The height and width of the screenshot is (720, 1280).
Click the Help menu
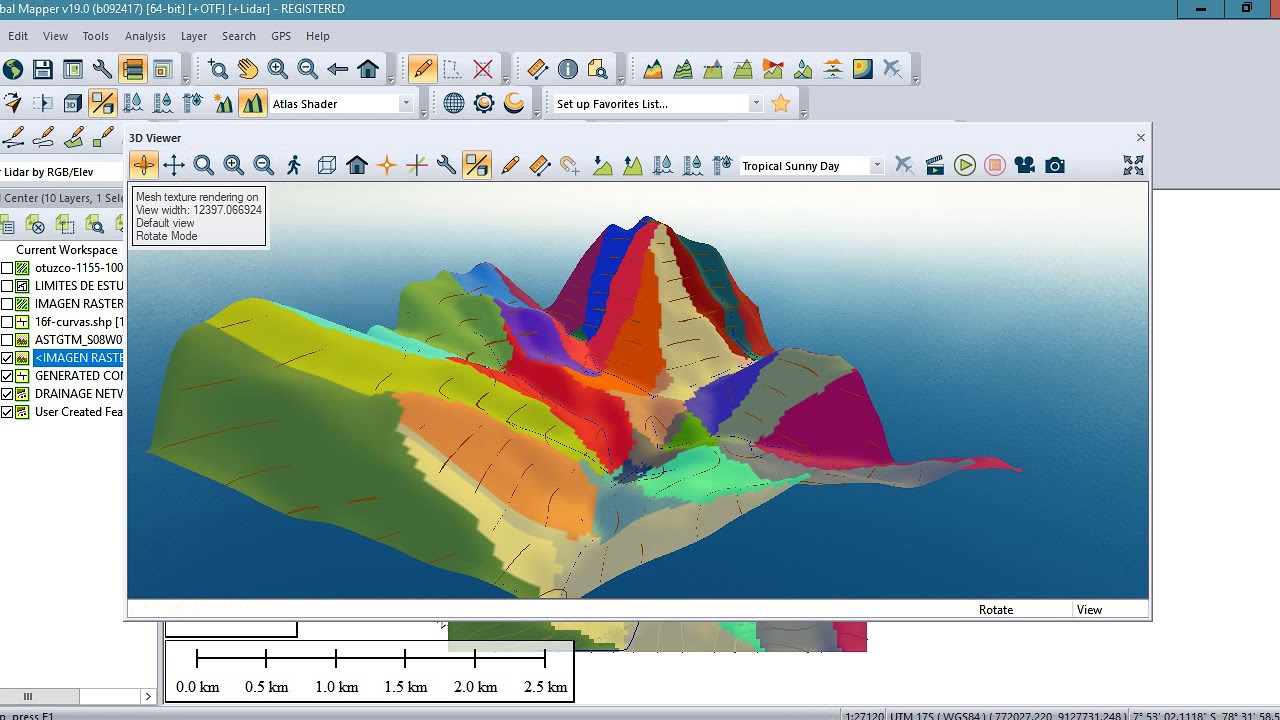click(x=318, y=36)
